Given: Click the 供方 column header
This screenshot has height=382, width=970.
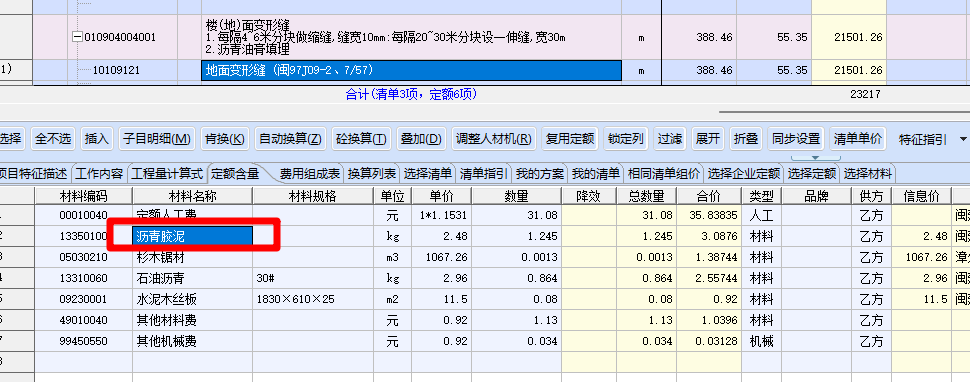Looking at the screenshot, I should pyautogui.click(x=871, y=197).
